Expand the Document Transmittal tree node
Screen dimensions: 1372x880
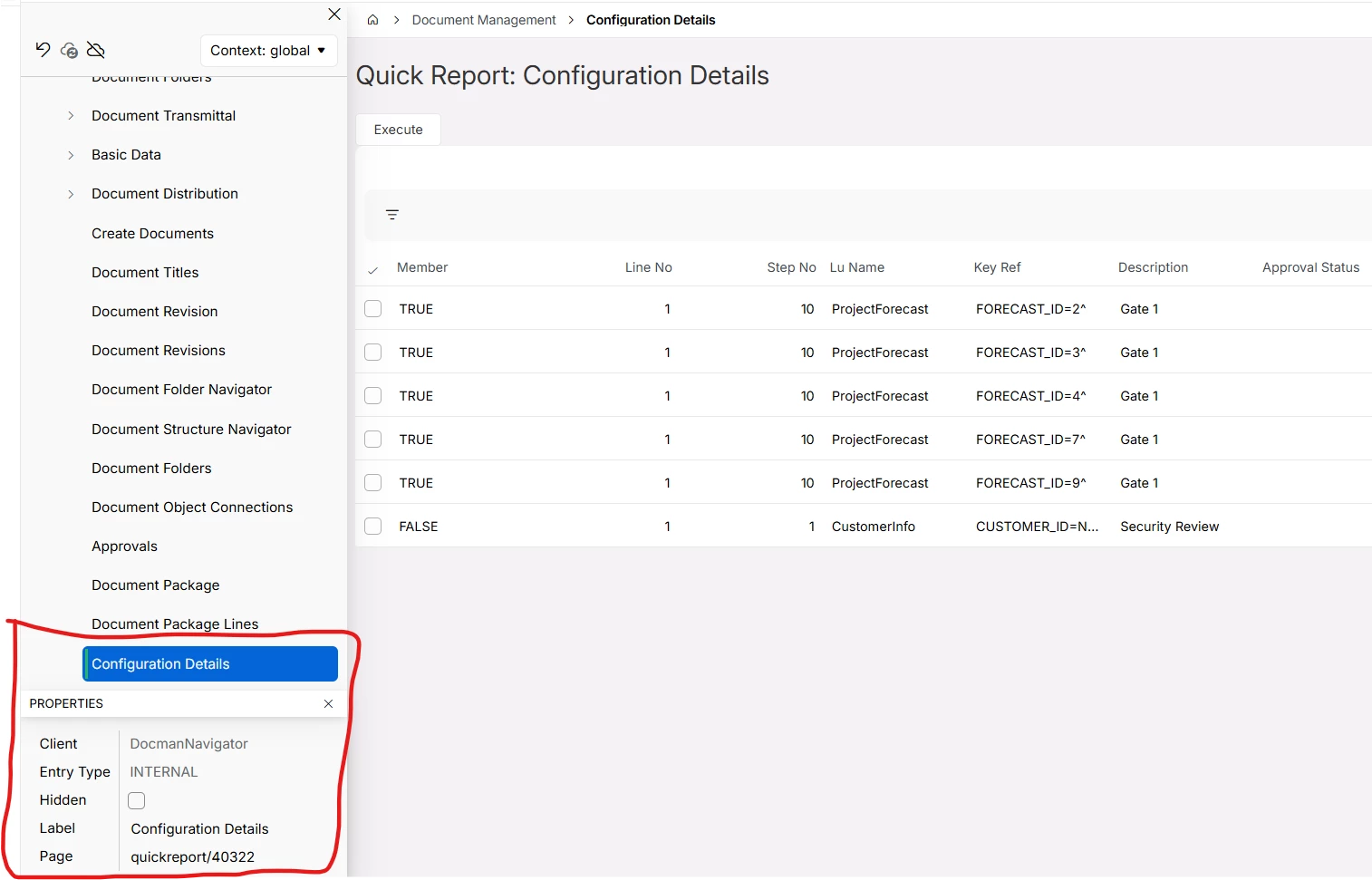71,116
